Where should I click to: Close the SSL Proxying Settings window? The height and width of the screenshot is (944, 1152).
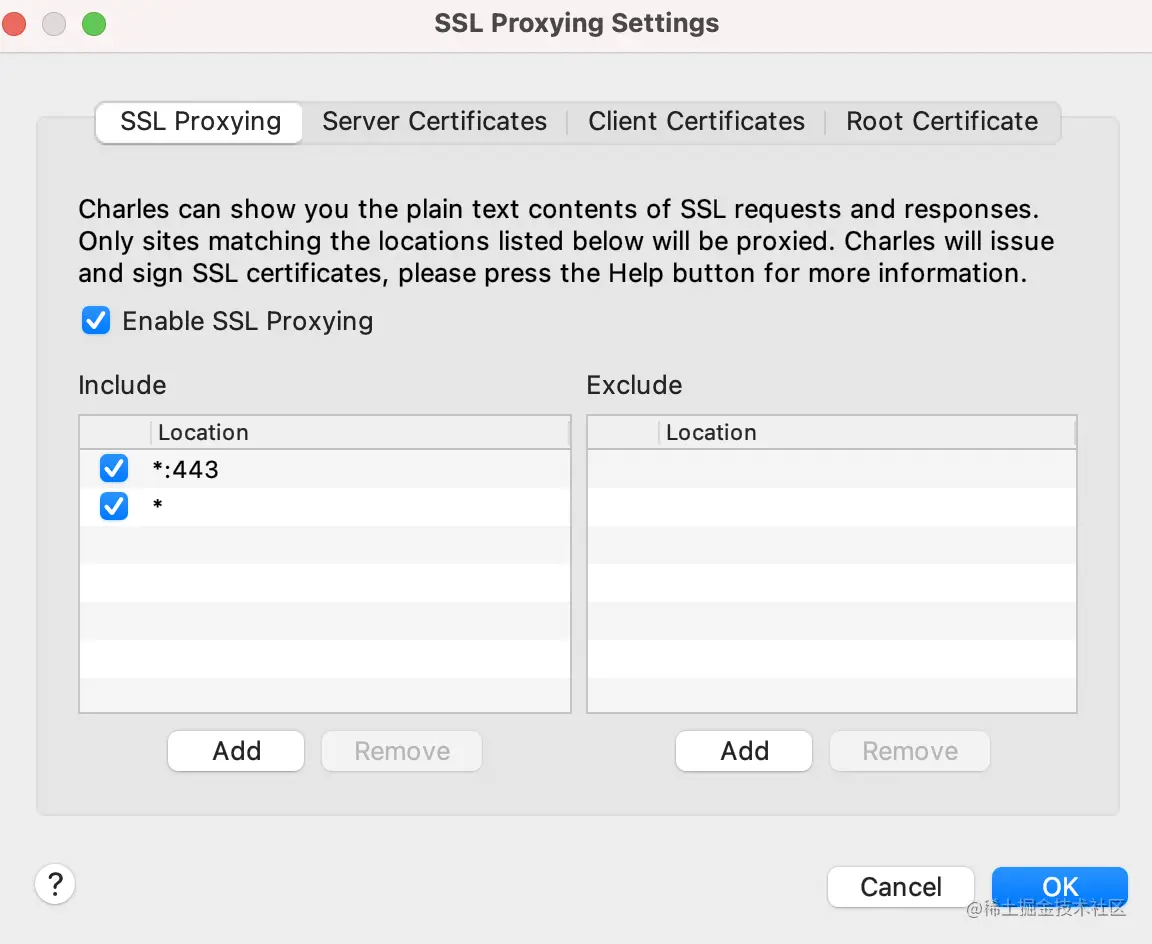coord(15,24)
